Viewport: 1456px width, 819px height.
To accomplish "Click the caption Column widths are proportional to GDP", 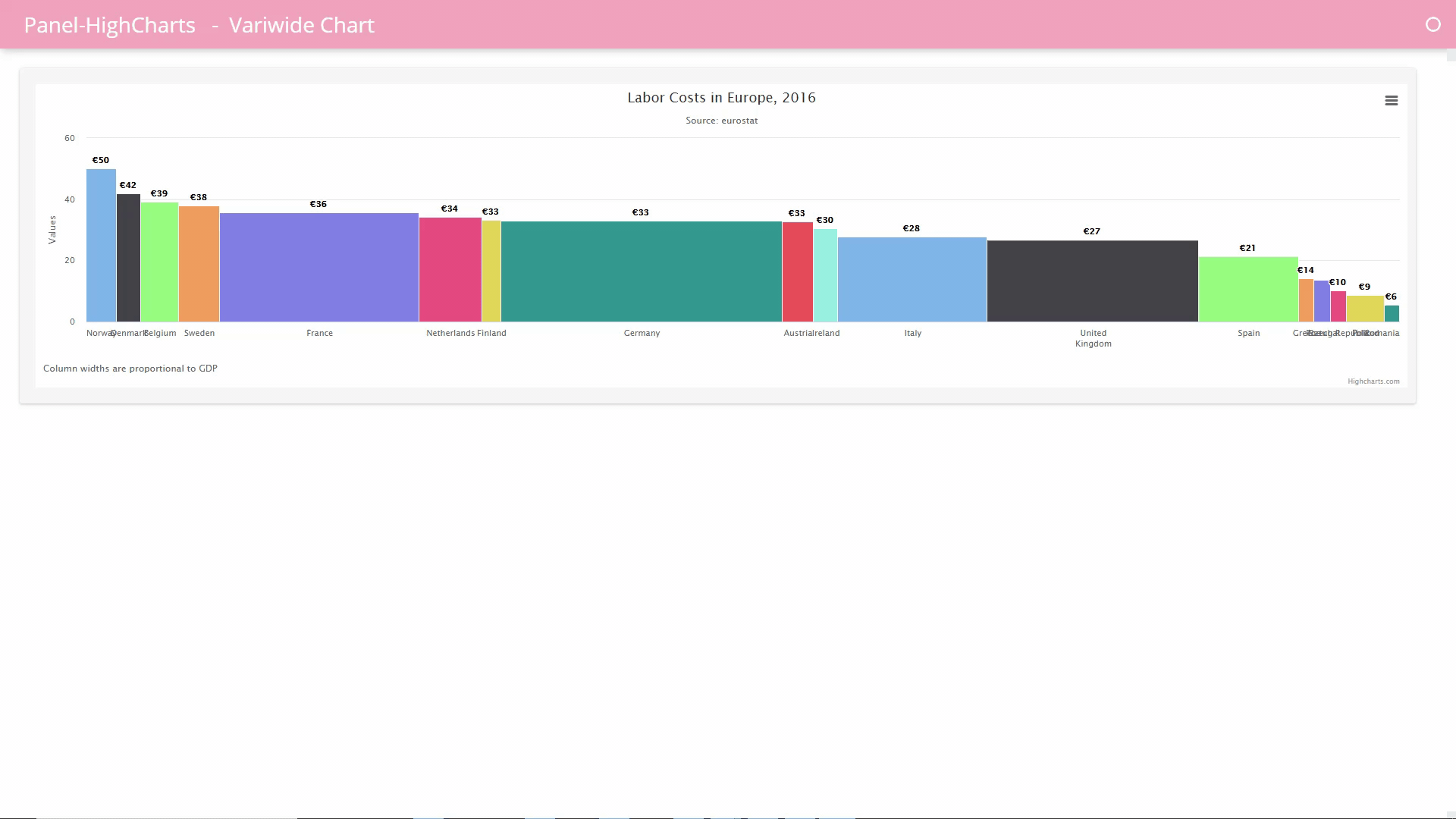I will 130,369.
